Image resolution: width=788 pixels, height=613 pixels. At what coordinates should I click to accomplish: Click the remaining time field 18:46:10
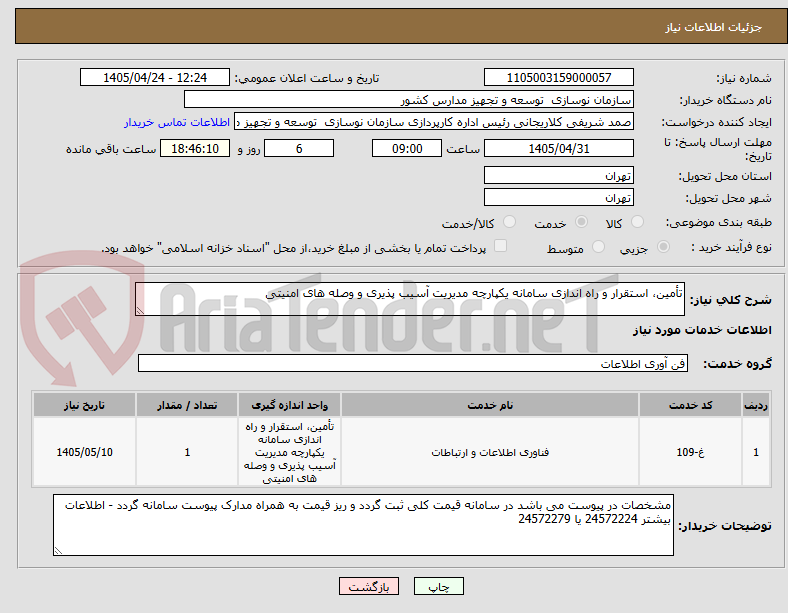195,149
